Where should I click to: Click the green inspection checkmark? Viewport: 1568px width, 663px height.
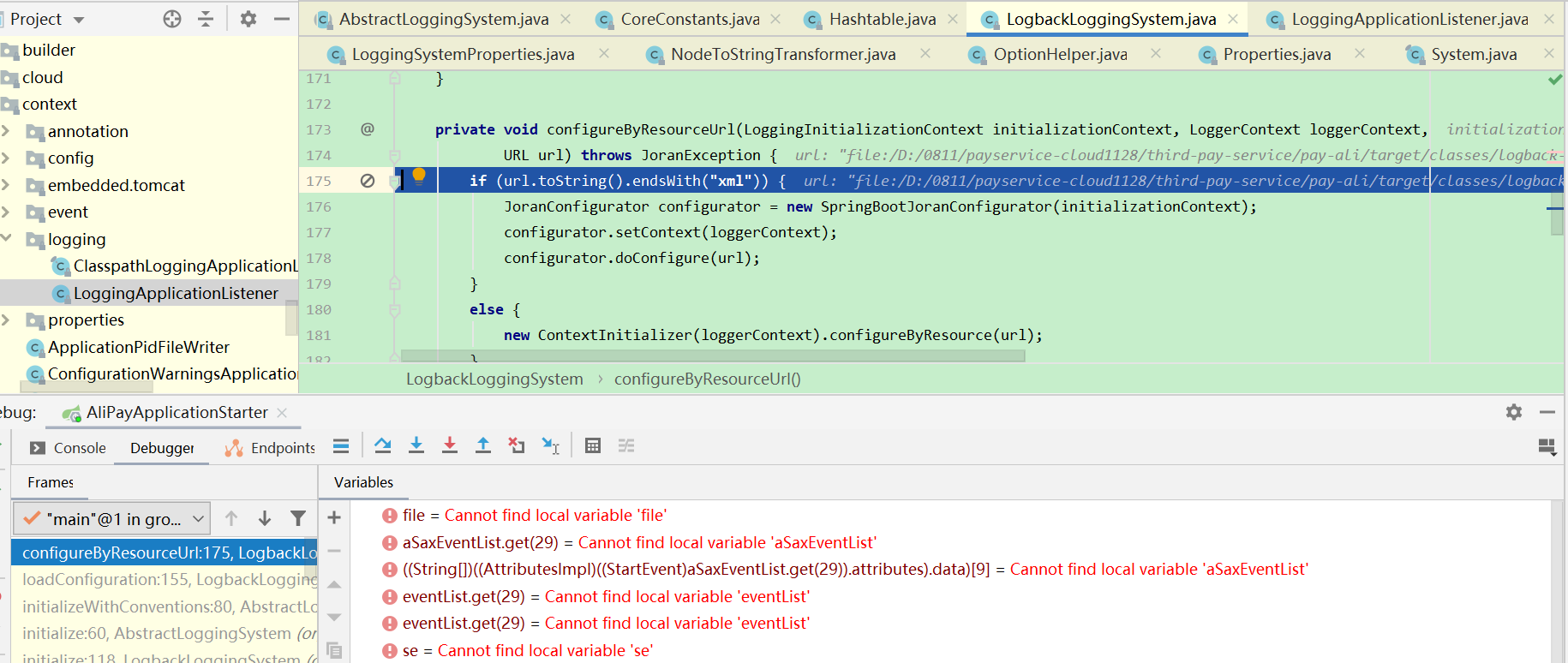coord(1555,80)
